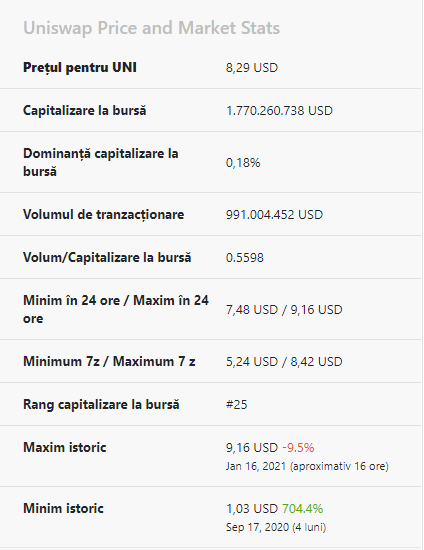This screenshot has height=550, width=424.
Task: Select the Capitalizare la bursă label
Action: point(85,110)
